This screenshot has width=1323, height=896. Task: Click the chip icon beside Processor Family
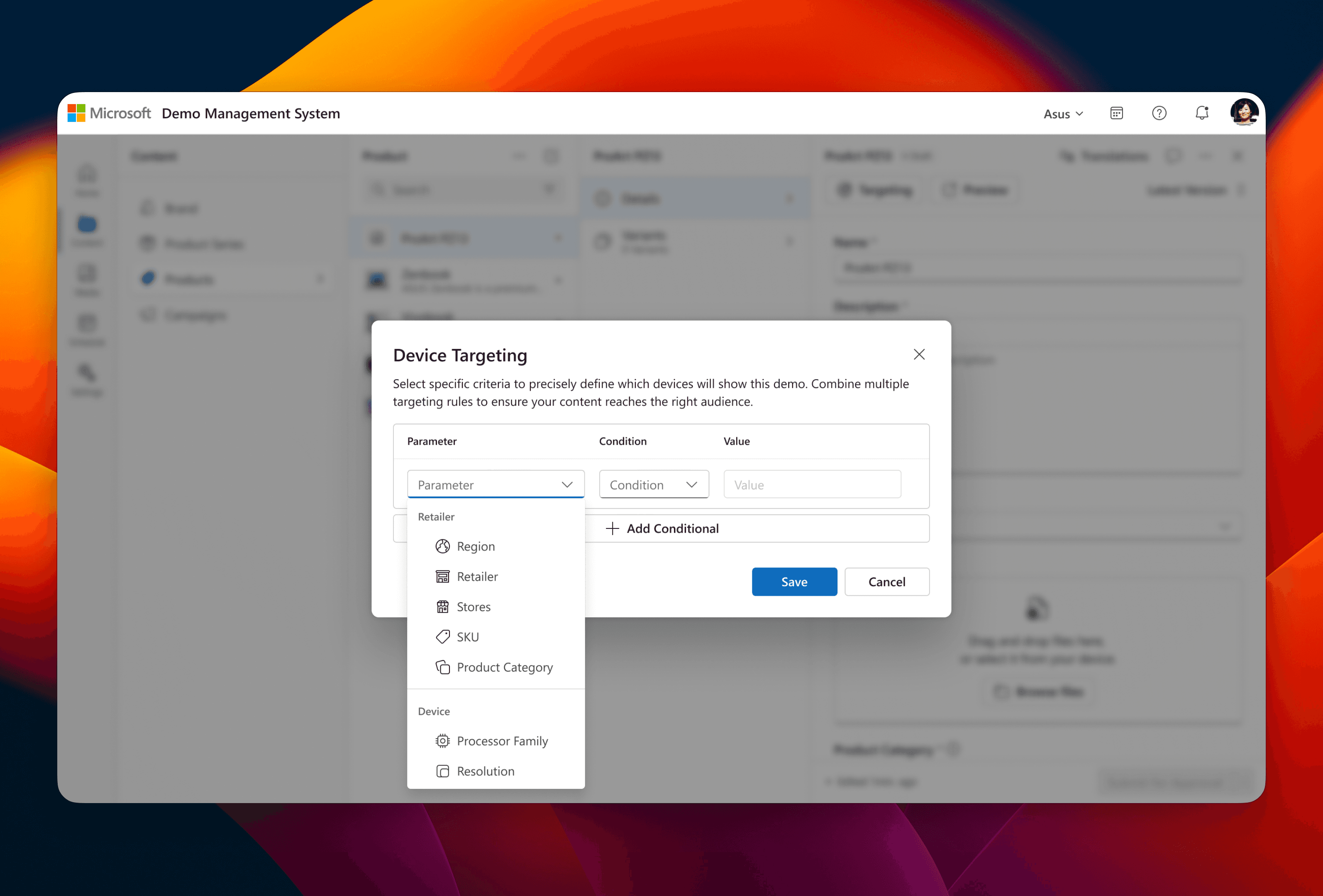pyautogui.click(x=442, y=741)
